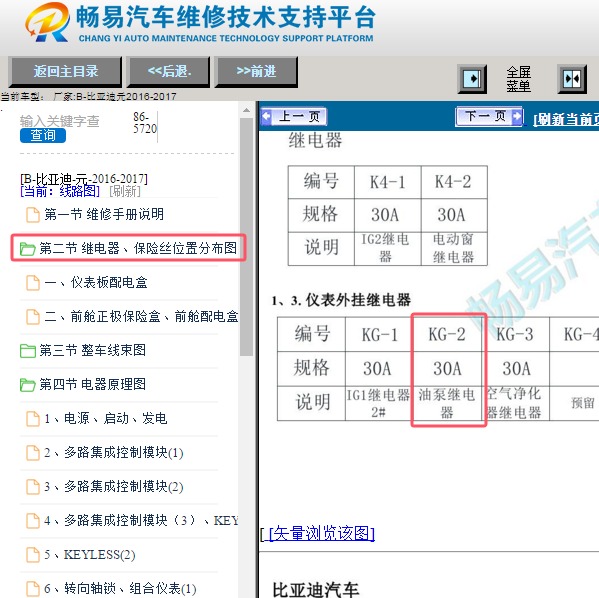599x598 pixels.
Task: Open 6、转向轴锁、组合仪表(1) page
Action: tap(120, 588)
